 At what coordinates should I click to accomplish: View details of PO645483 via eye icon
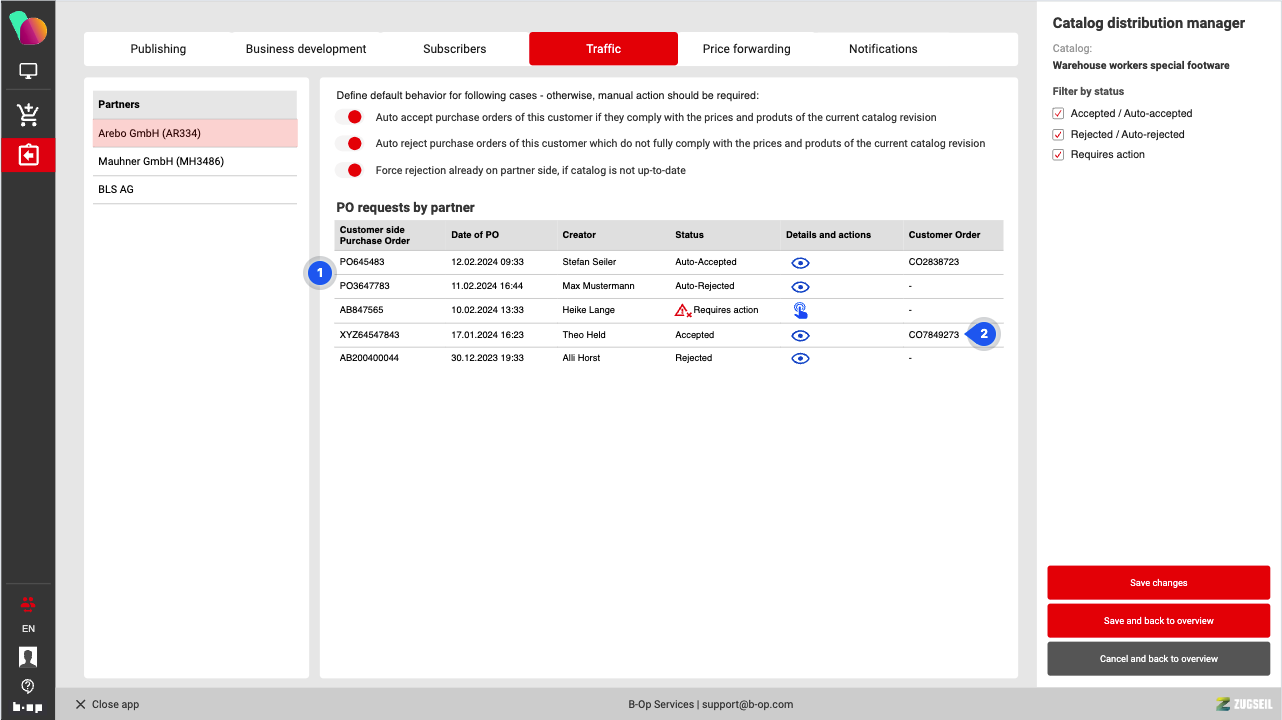[800, 263]
